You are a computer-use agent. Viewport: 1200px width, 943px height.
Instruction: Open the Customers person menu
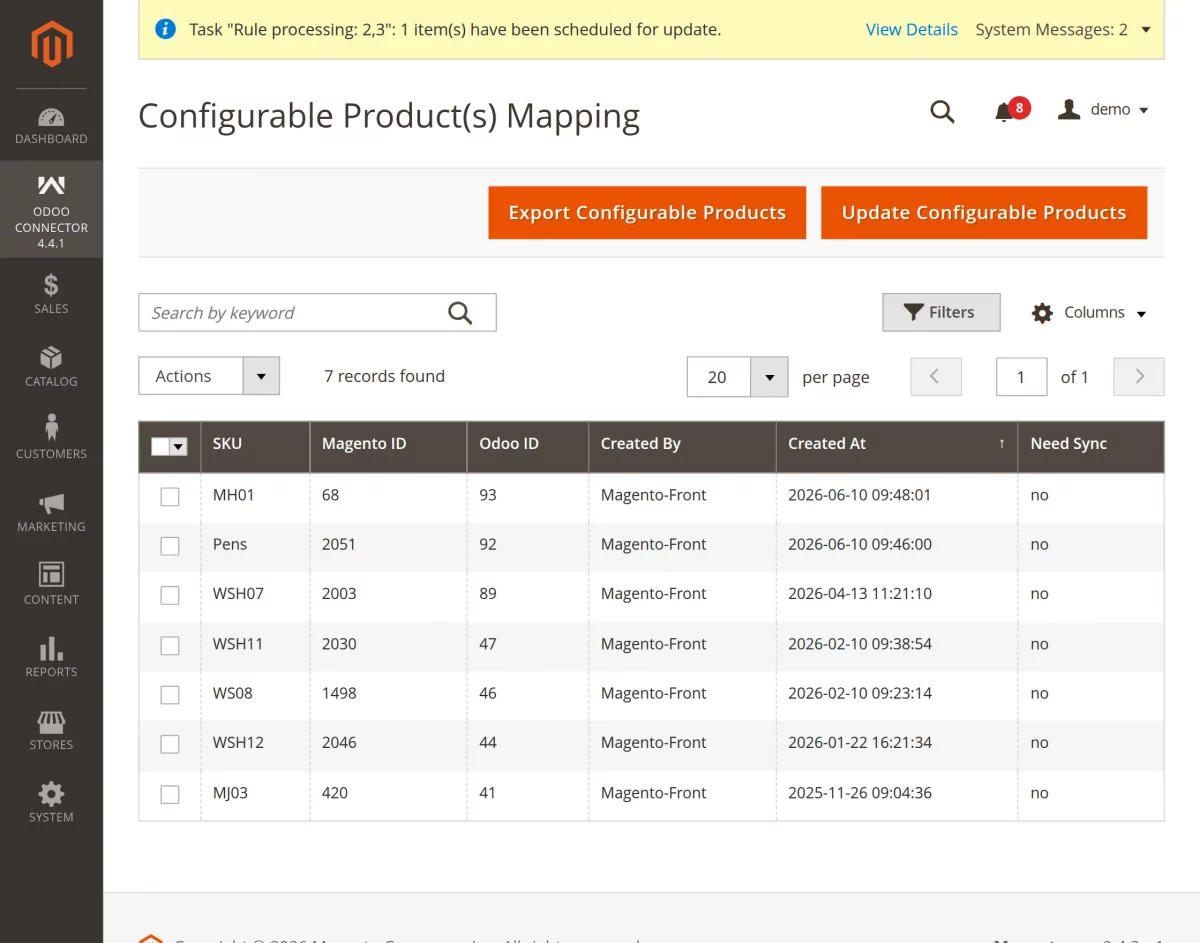tap(51, 439)
